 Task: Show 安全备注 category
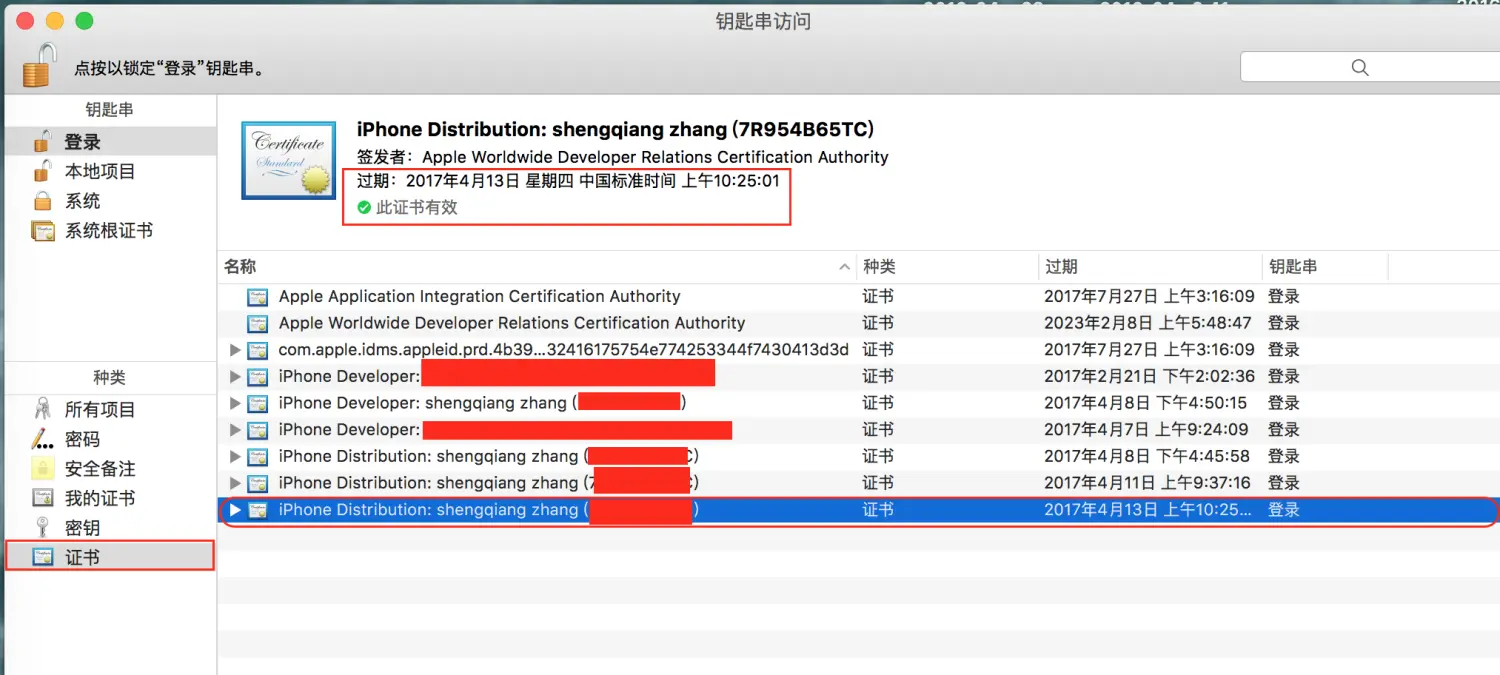point(110,468)
